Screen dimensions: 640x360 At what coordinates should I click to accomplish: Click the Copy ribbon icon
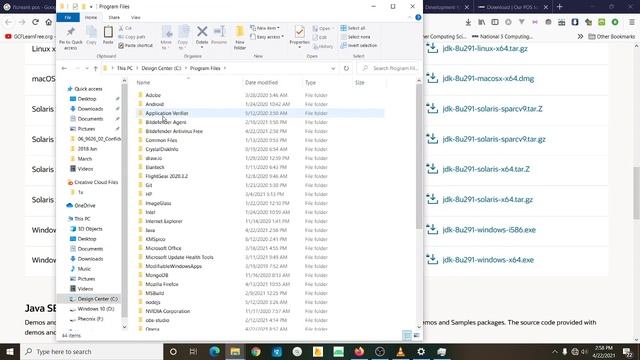pyautogui.click(x=91, y=35)
